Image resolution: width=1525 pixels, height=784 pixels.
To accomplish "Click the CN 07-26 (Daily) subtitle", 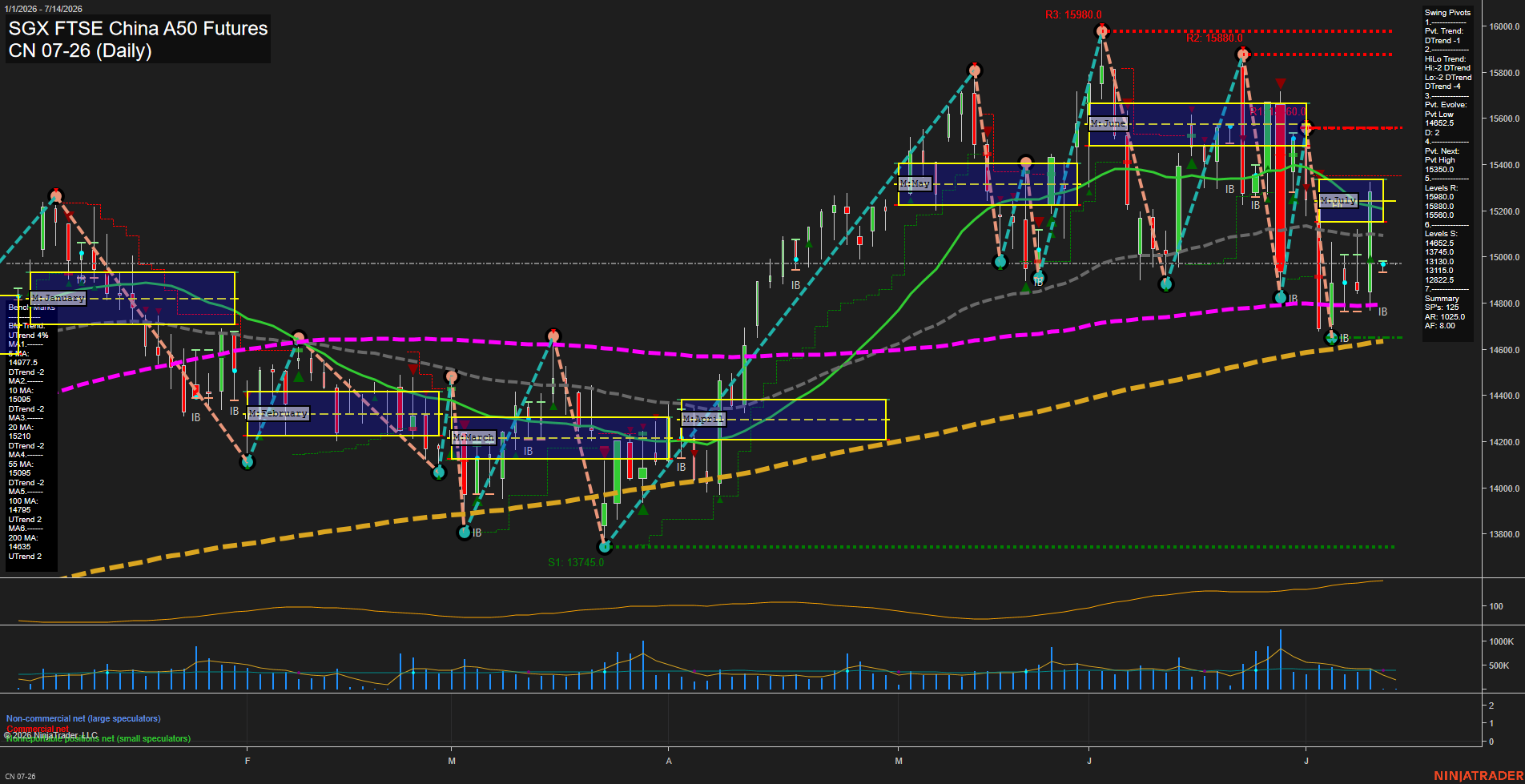I will click(80, 50).
